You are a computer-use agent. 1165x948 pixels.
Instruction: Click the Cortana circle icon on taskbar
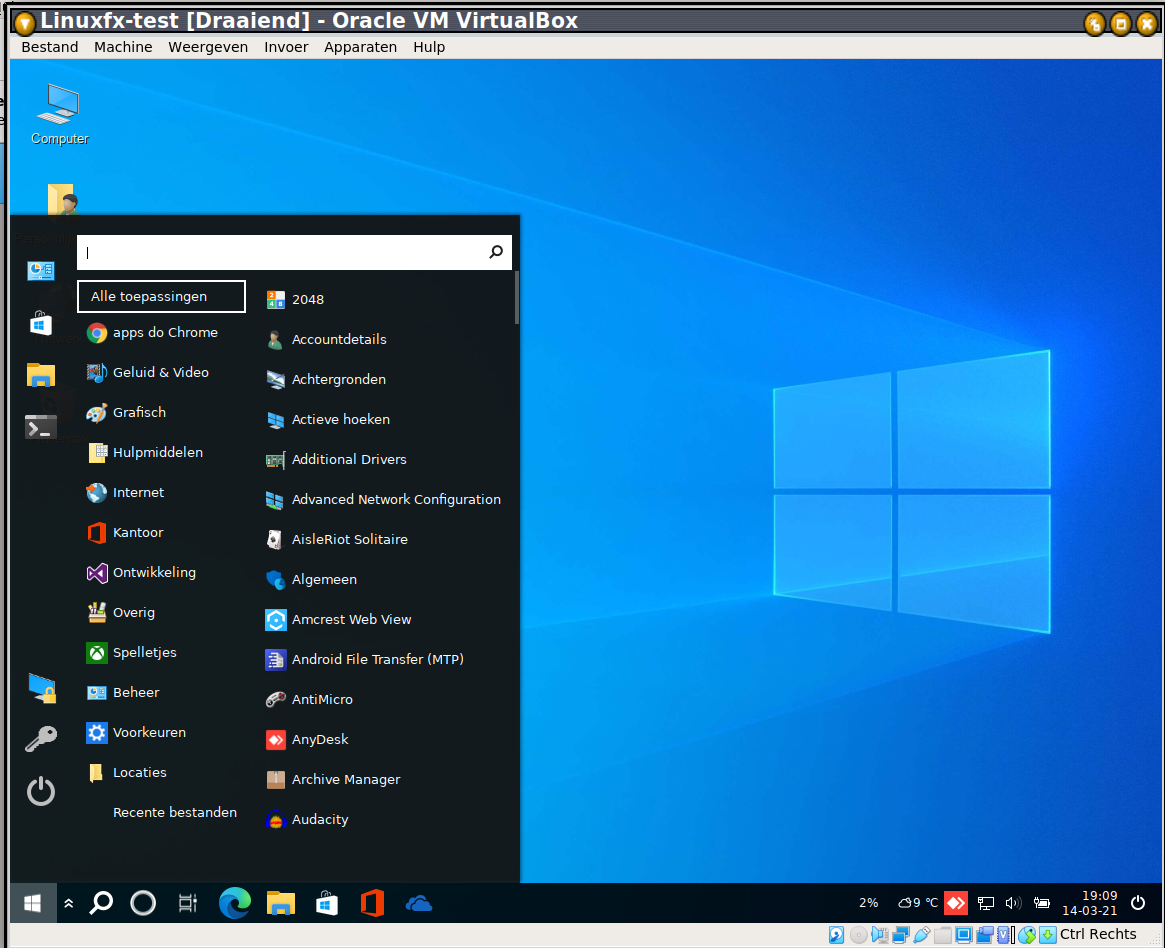click(143, 903)
